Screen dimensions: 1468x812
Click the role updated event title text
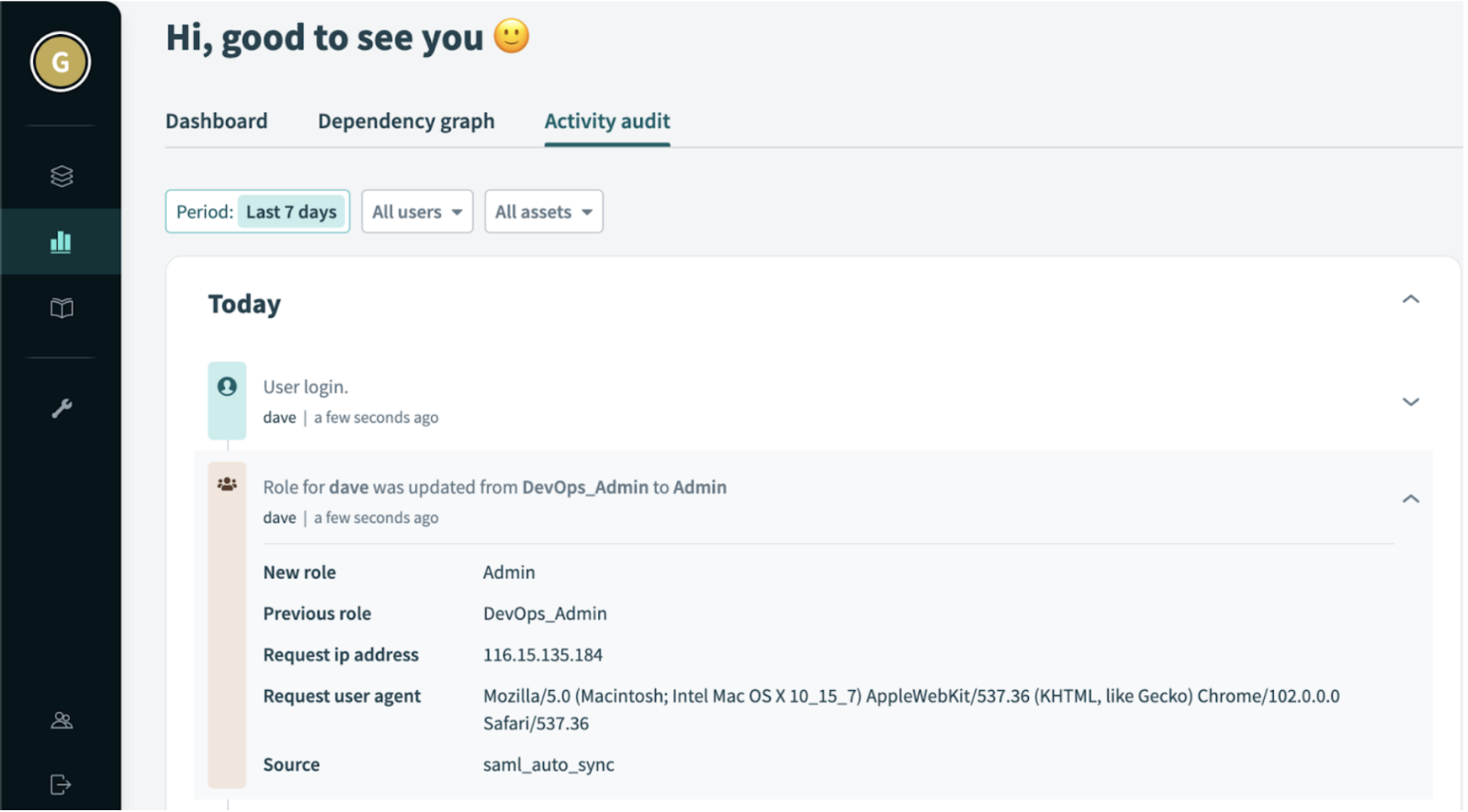click(494, 488)
